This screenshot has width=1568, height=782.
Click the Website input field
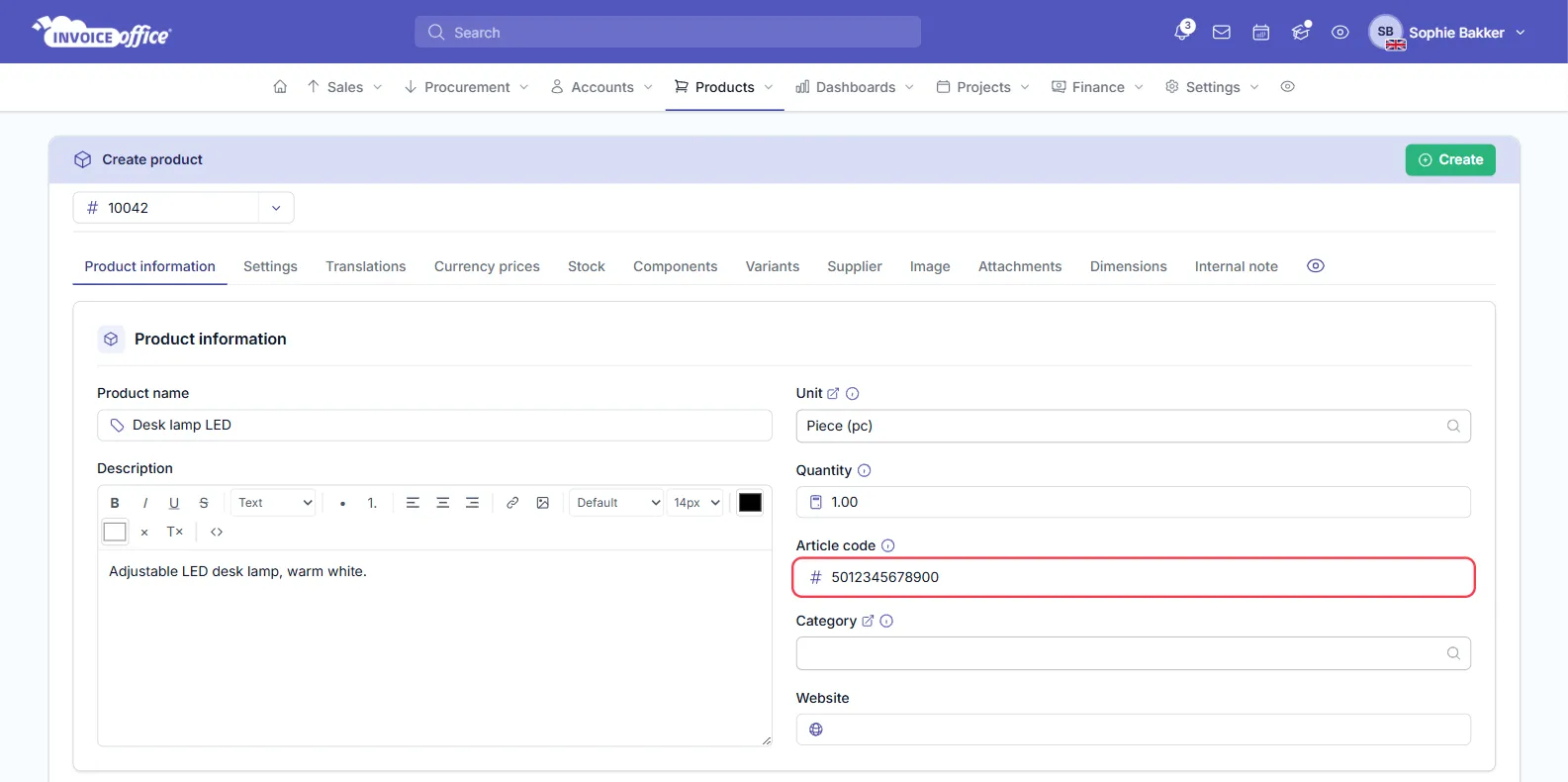point(1133,730)
